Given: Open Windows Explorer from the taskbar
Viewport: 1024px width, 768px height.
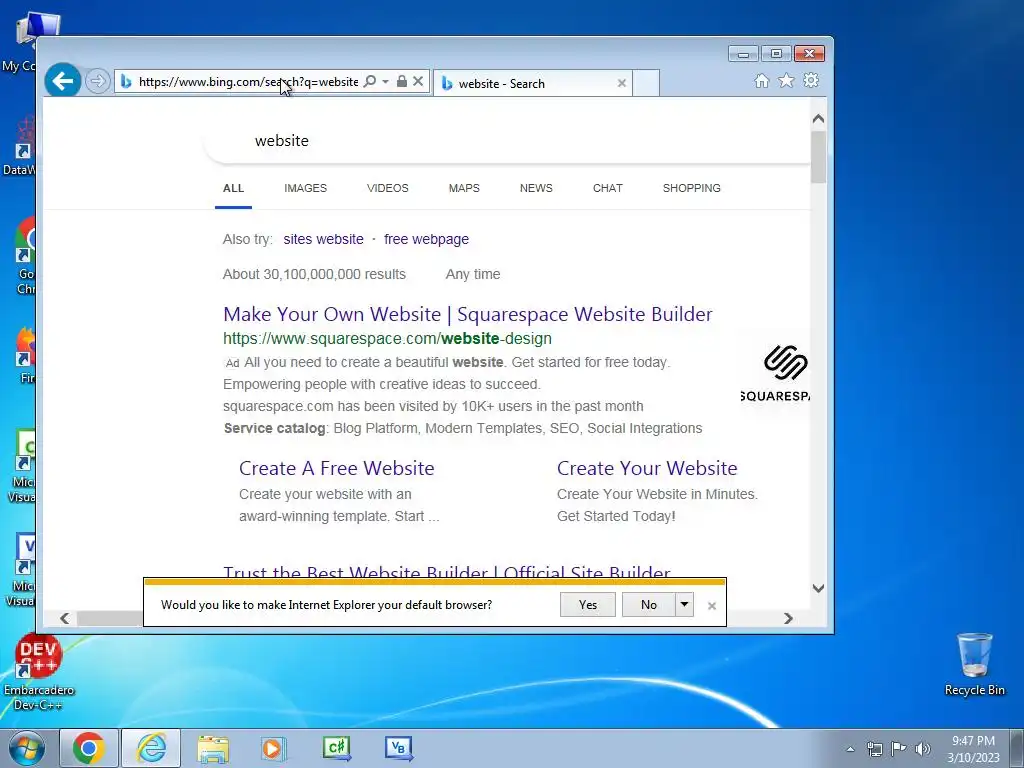Looking at the screenshot, I should pos(213,748).
